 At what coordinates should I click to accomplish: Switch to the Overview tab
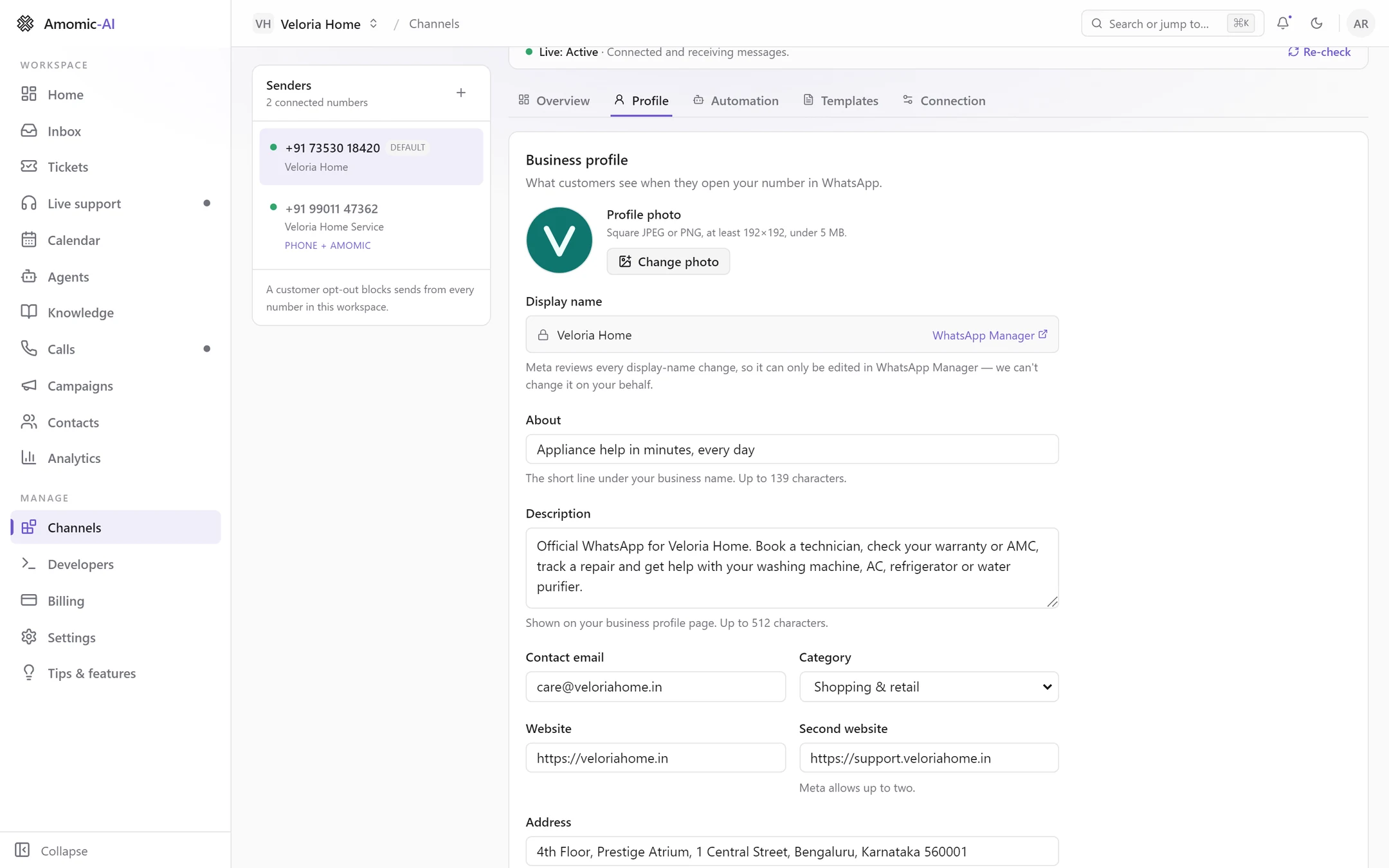click(554, 100)
